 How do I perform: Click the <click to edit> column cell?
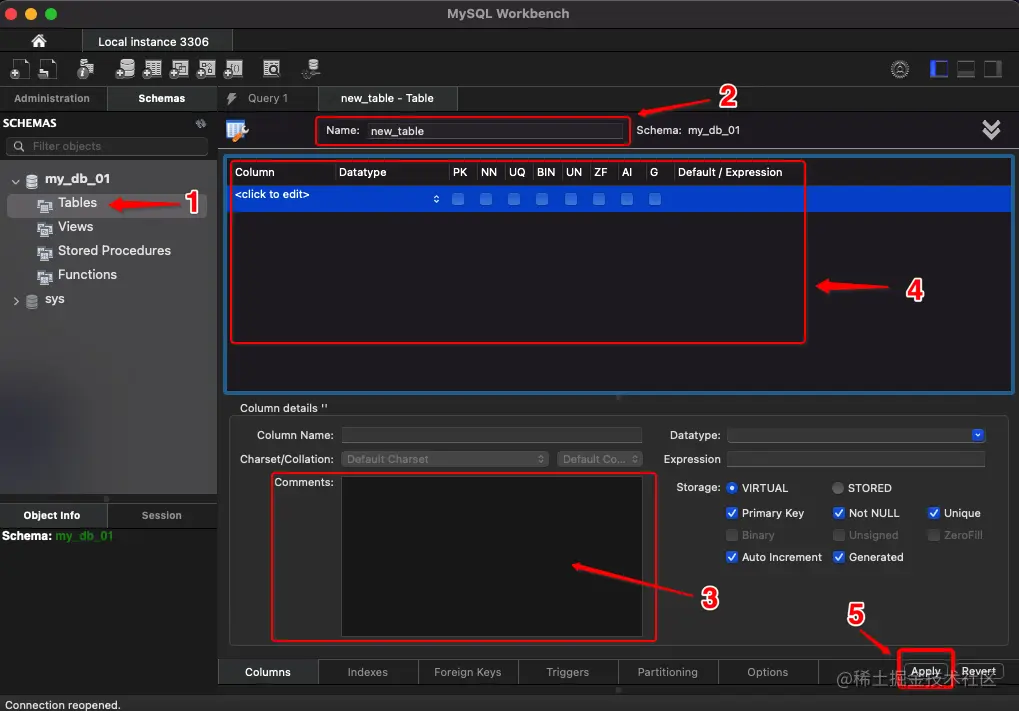click(x=272, y=194)
